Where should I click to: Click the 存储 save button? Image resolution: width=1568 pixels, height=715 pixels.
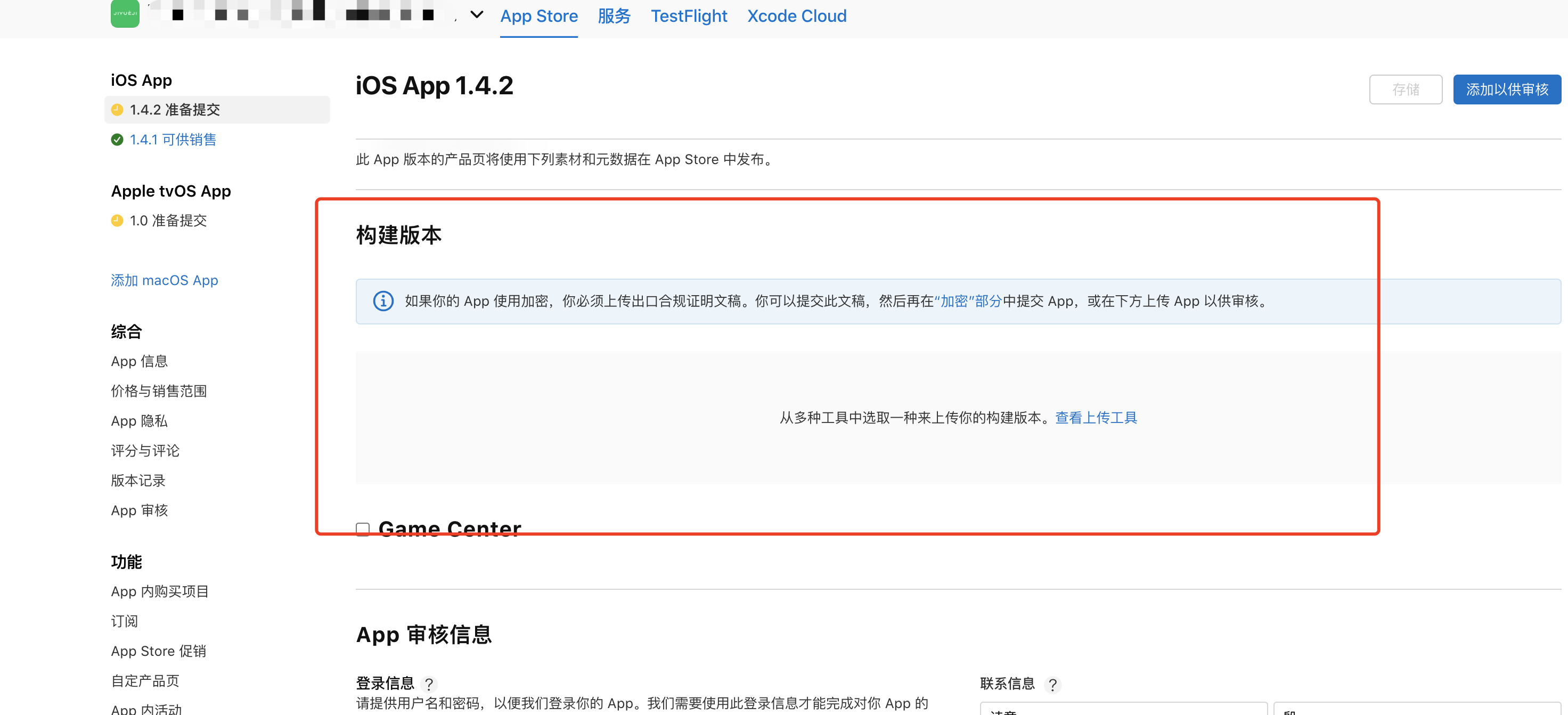(x=1406, y=90)
